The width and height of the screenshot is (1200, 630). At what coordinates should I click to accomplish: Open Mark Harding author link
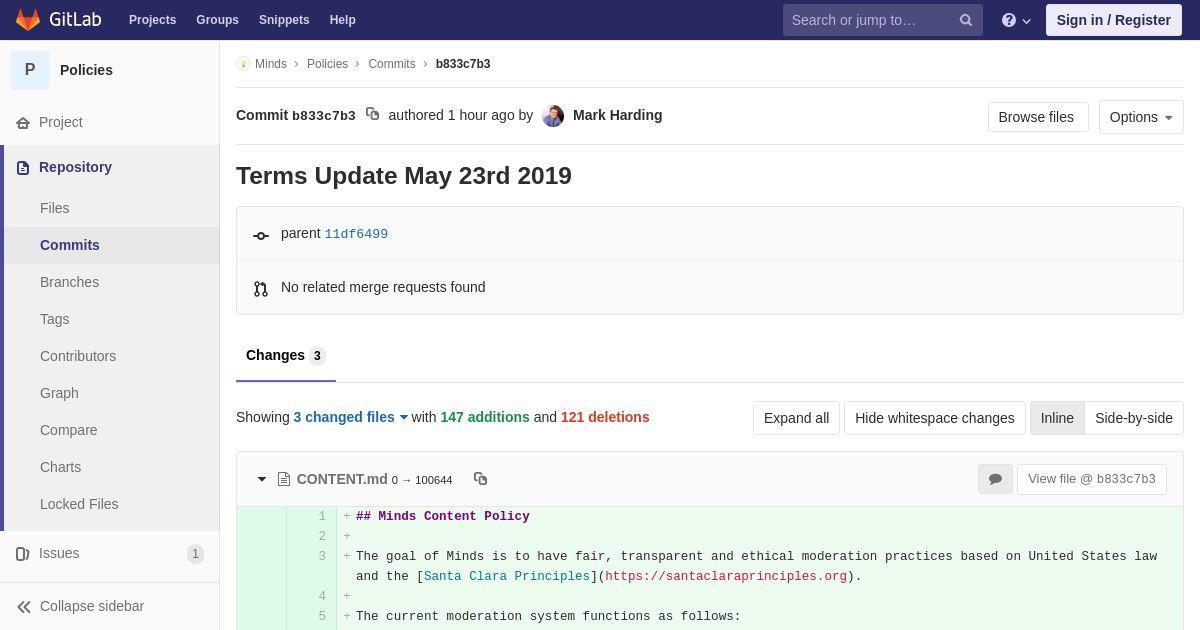[617, 115]
